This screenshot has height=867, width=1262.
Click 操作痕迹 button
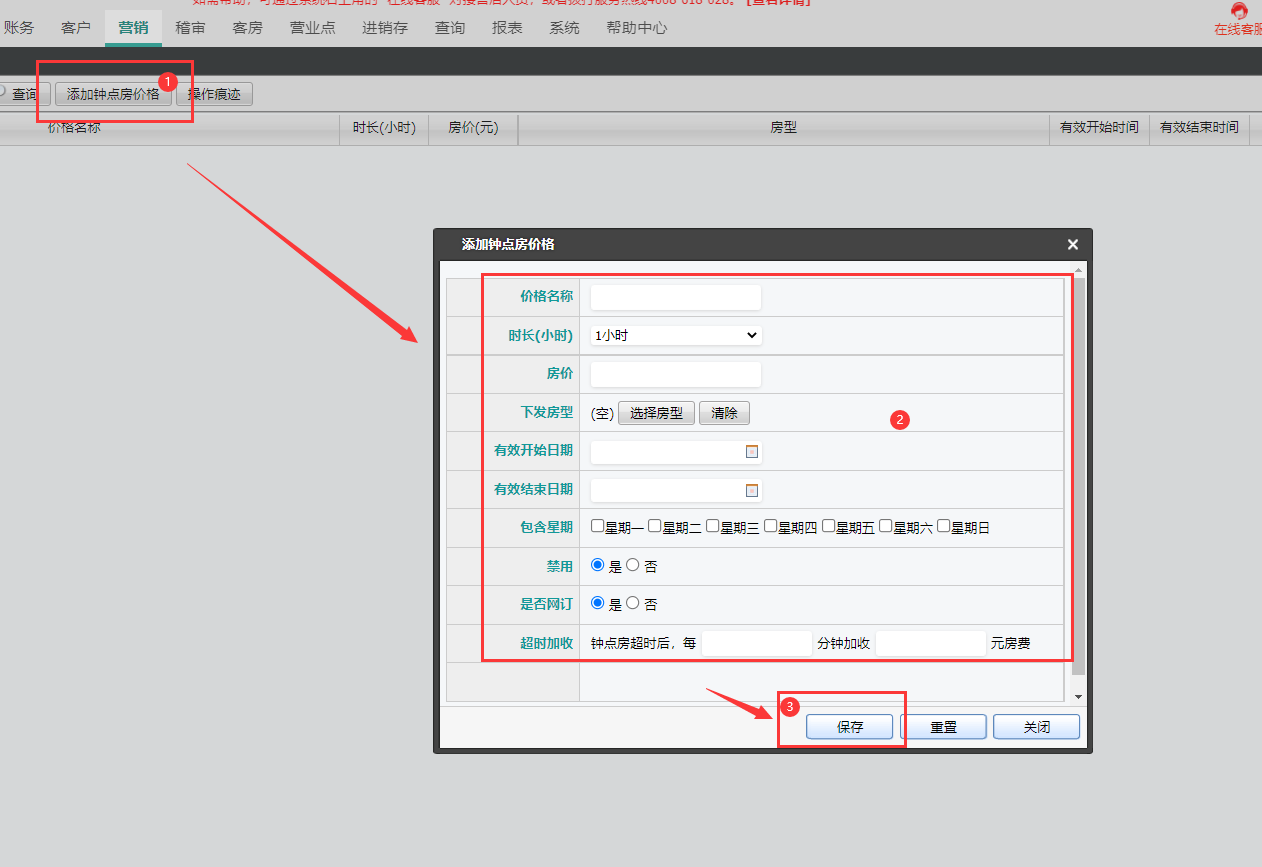tap(215, 94)
